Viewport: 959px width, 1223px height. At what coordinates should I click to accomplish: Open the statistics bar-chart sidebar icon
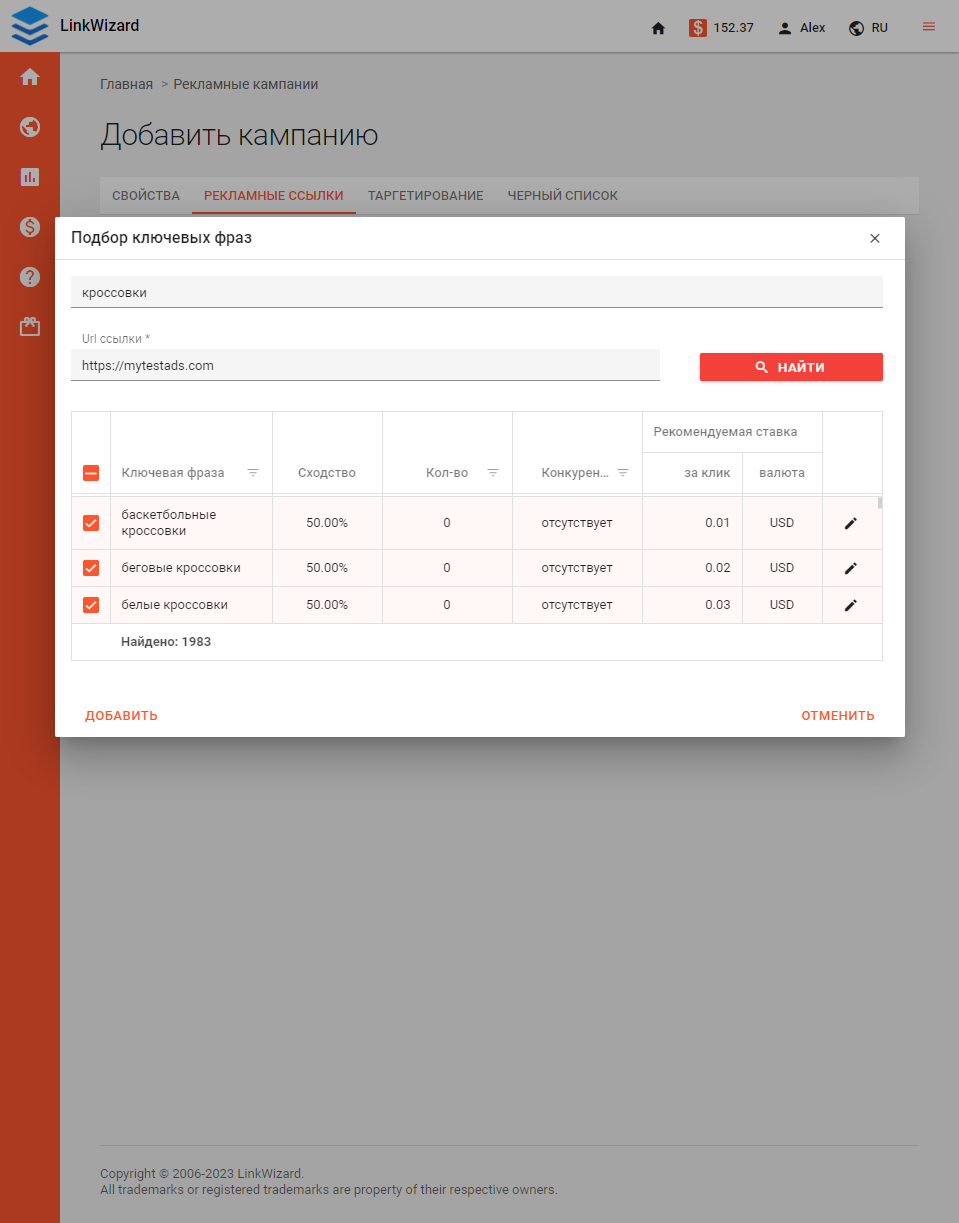point(29,177)
